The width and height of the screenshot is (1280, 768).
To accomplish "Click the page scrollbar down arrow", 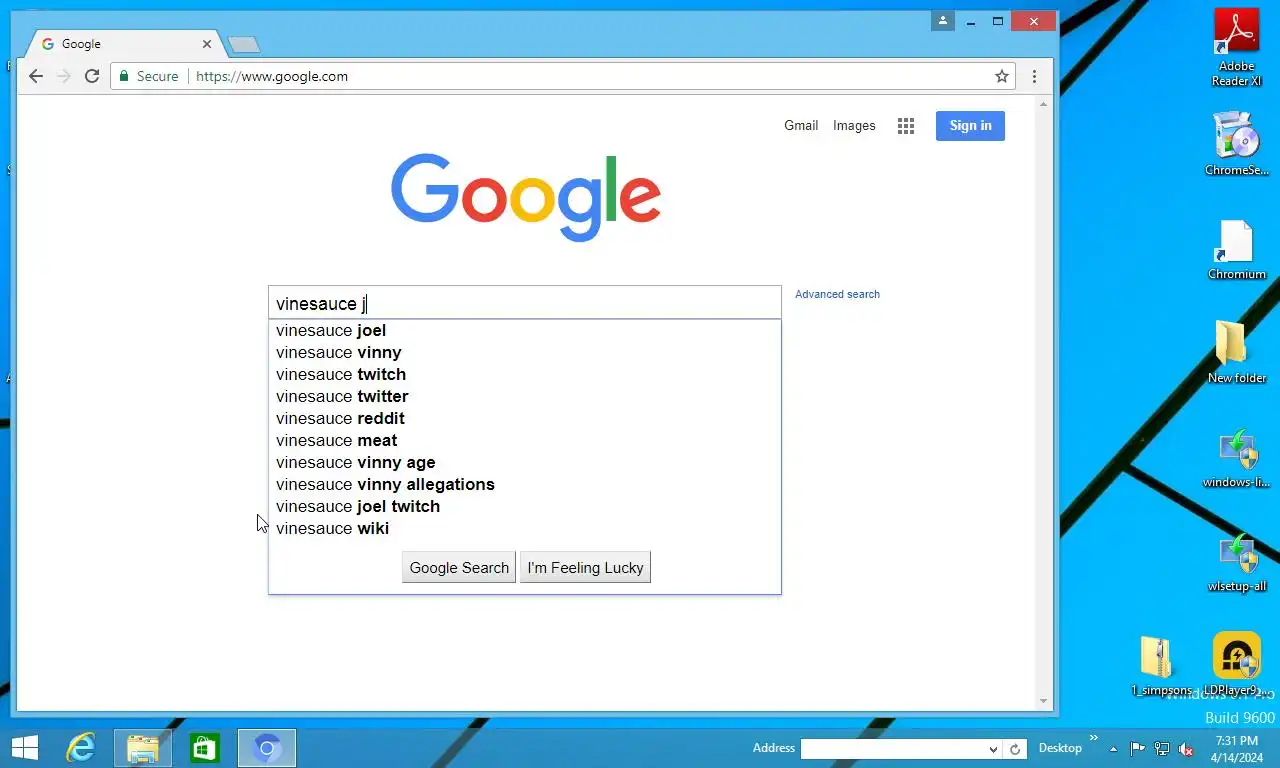I will point(1044,701).
